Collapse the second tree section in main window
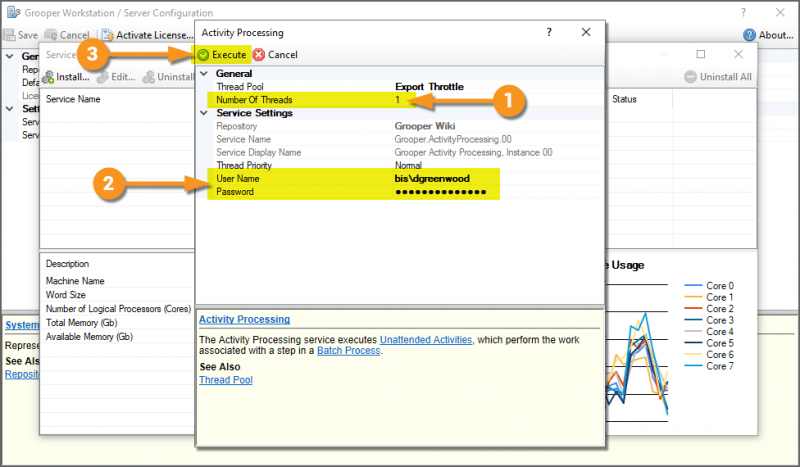 click(x=10, y=109)
